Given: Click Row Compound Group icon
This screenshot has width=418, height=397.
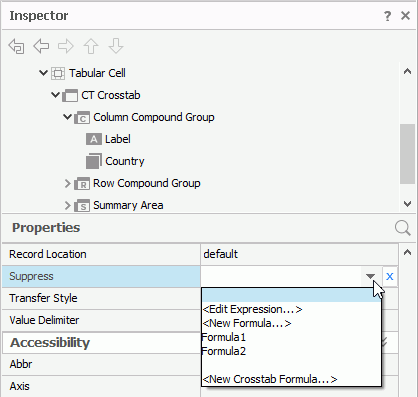Looking at the screenshot, I should pyautogui.click(x=82, y=184).
